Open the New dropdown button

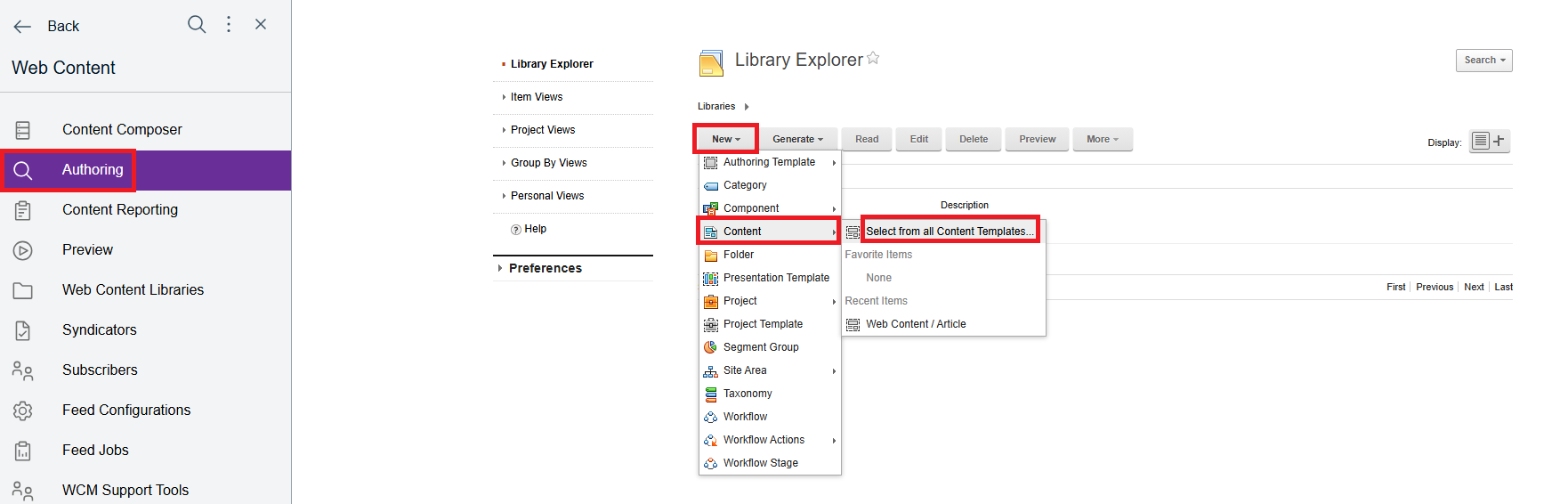[x=725, y=139]
